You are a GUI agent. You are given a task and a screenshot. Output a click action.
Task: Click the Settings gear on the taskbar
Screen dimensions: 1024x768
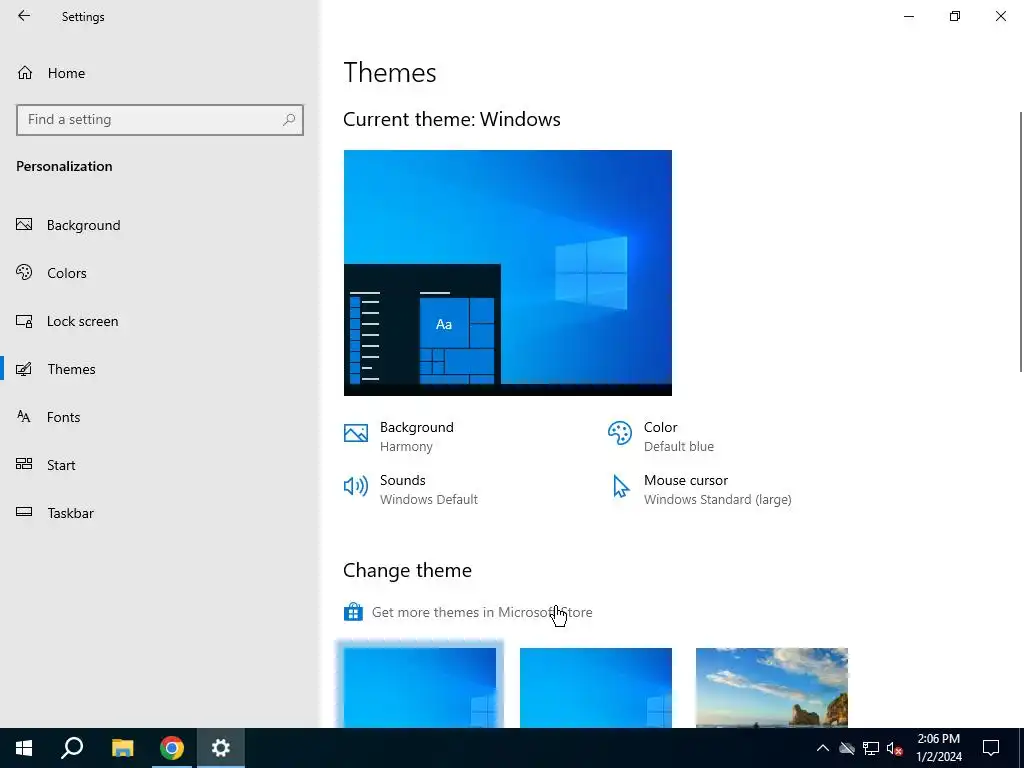pos(221,748)
